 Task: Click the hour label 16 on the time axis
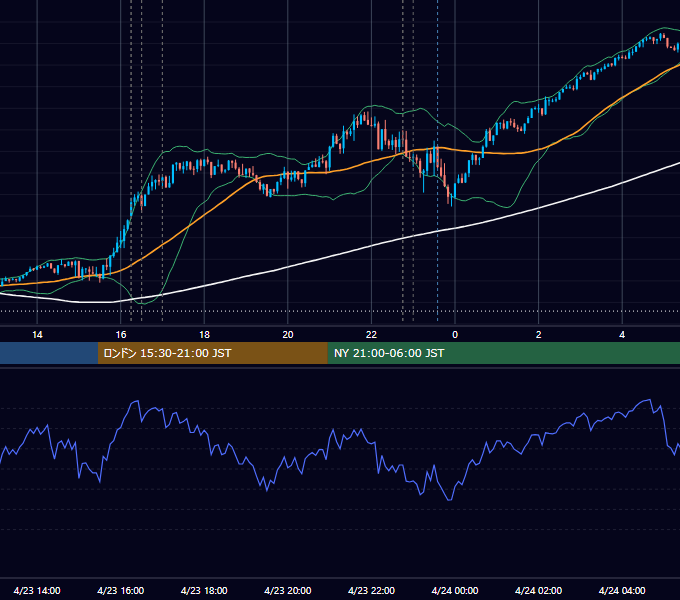tap(121, 335)
